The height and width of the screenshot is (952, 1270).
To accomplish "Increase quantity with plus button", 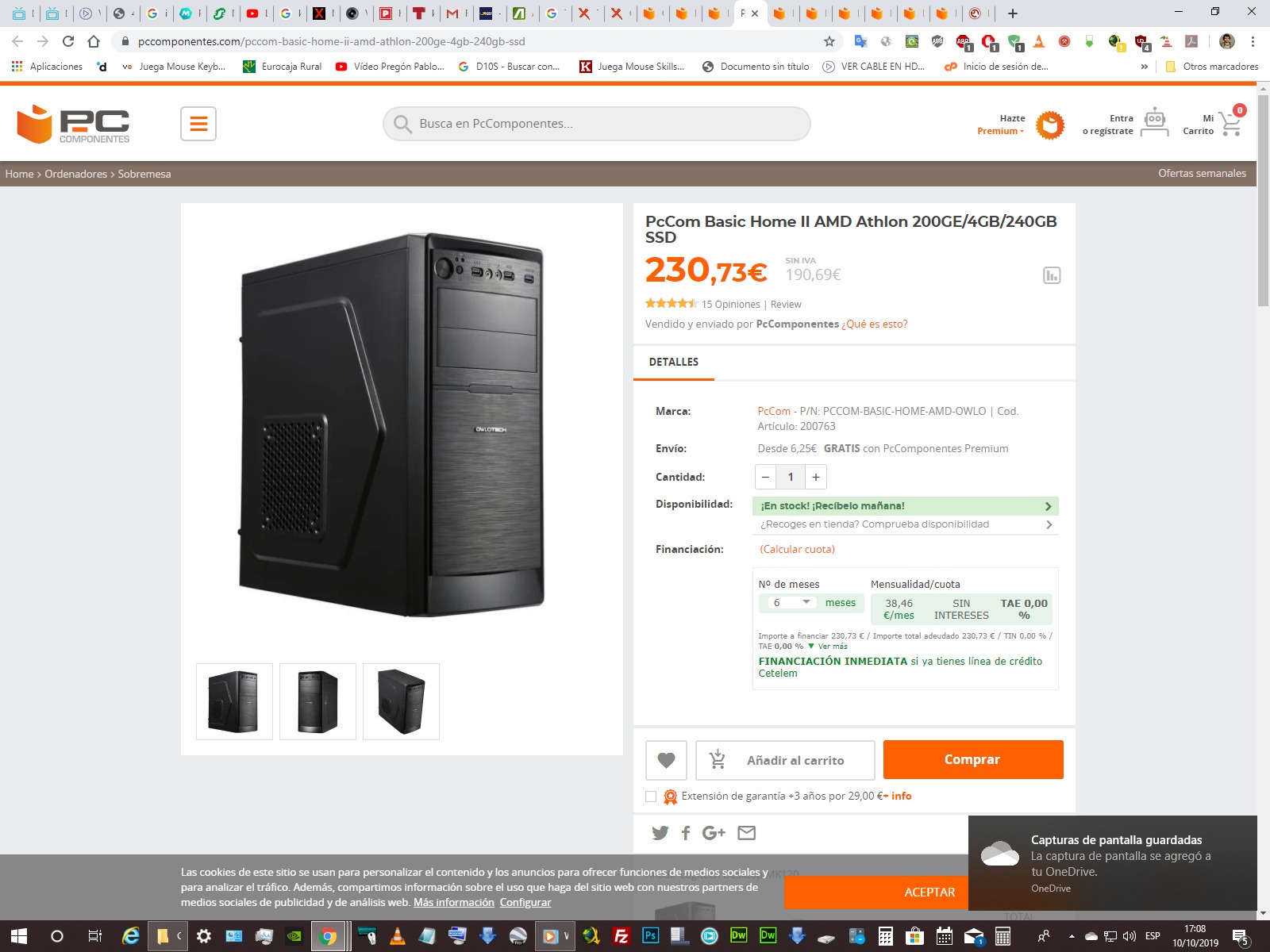I will (816, 477).
